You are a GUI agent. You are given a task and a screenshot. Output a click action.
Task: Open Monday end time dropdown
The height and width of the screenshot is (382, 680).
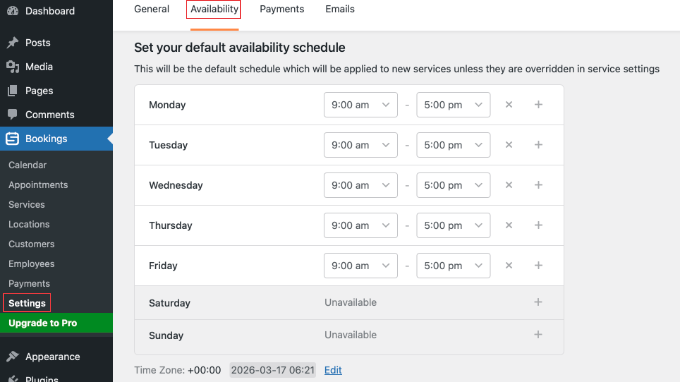453,105
